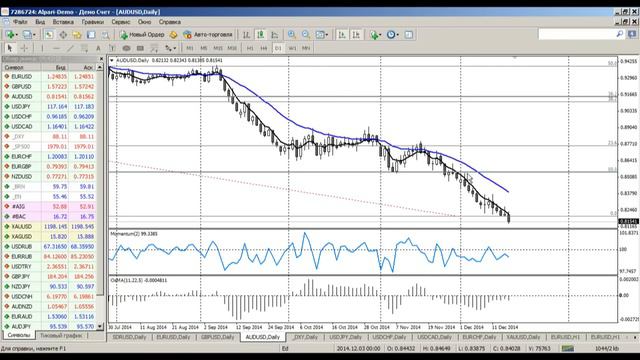Open the Terminal panel icon
This screenshot has height=360, width=640.
pos(91,35)
